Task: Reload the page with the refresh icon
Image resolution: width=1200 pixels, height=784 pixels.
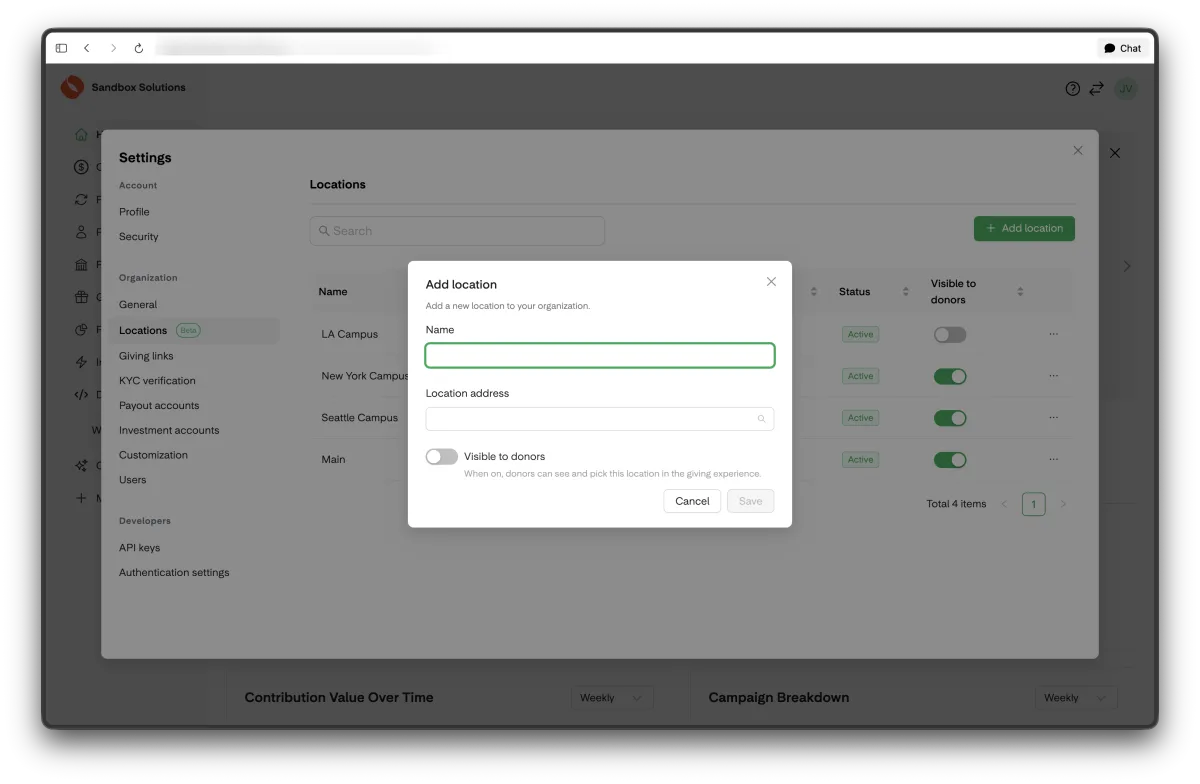Action: (x=139, y=48)
